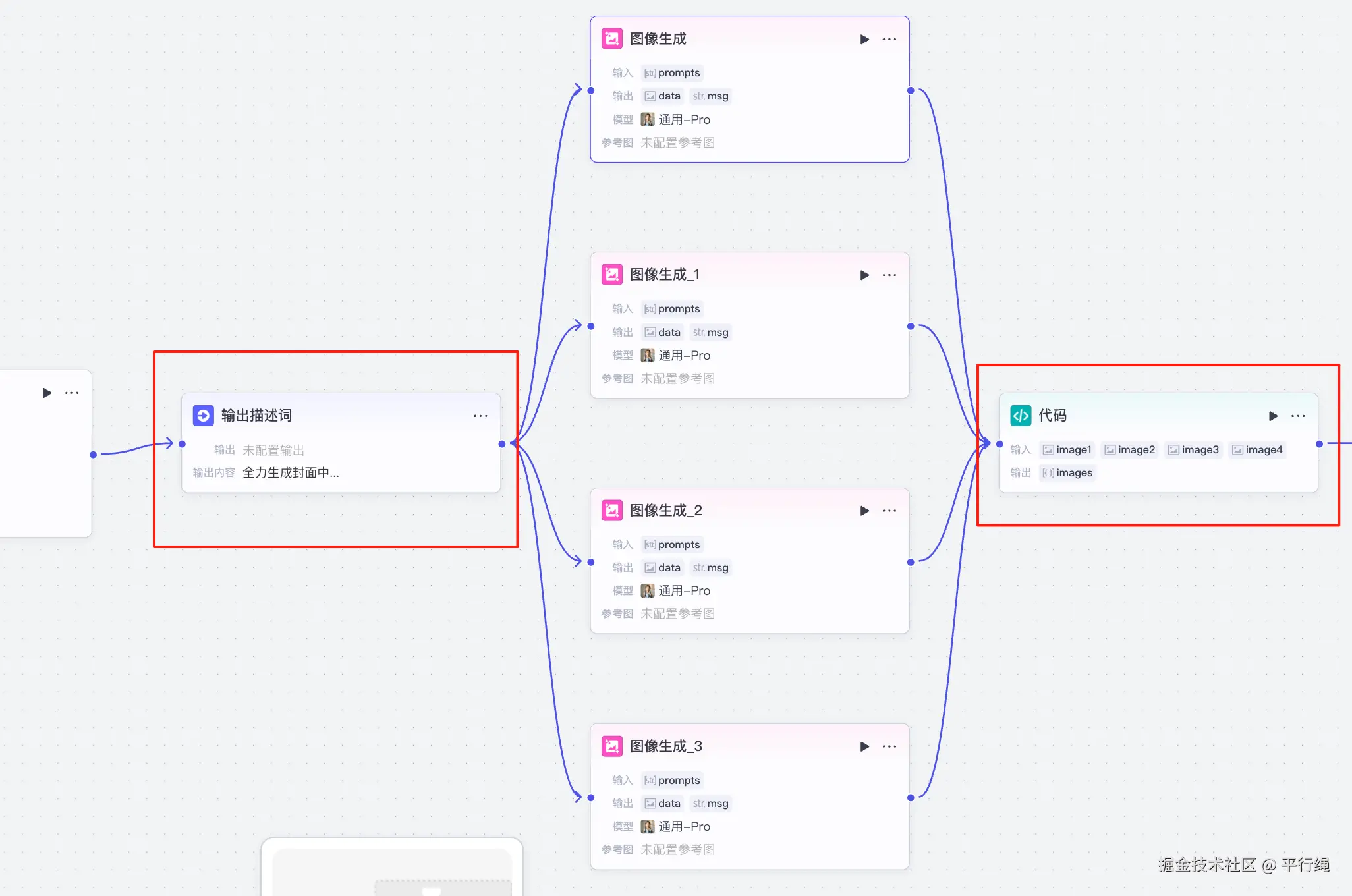
Task: Open three-dot menu on 代码 node
Action: click(1298, 416)
